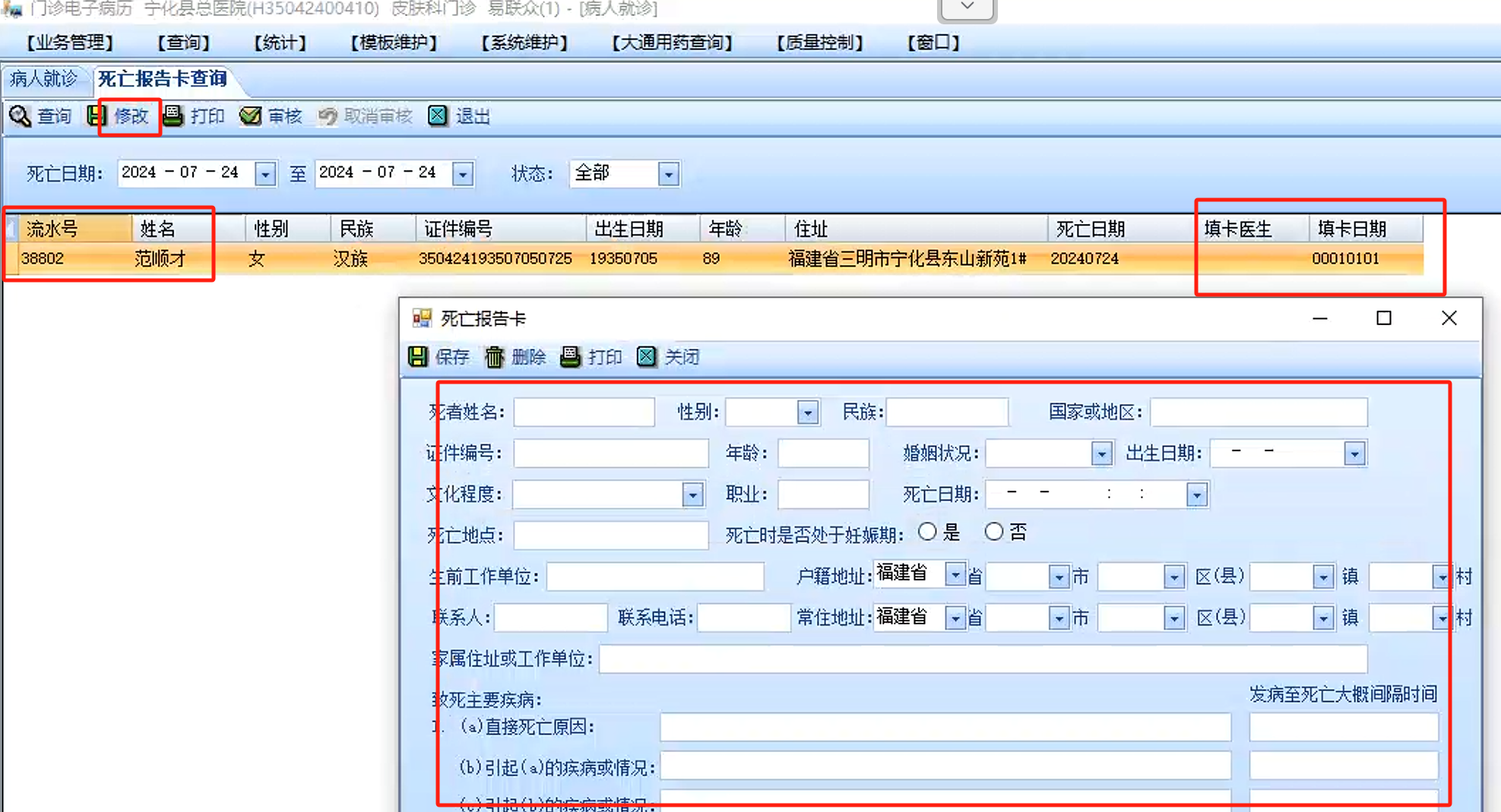The image size is (1501, 812).
Task: Click the Modify (修改) save-disk icon
Action: [96, 116]
